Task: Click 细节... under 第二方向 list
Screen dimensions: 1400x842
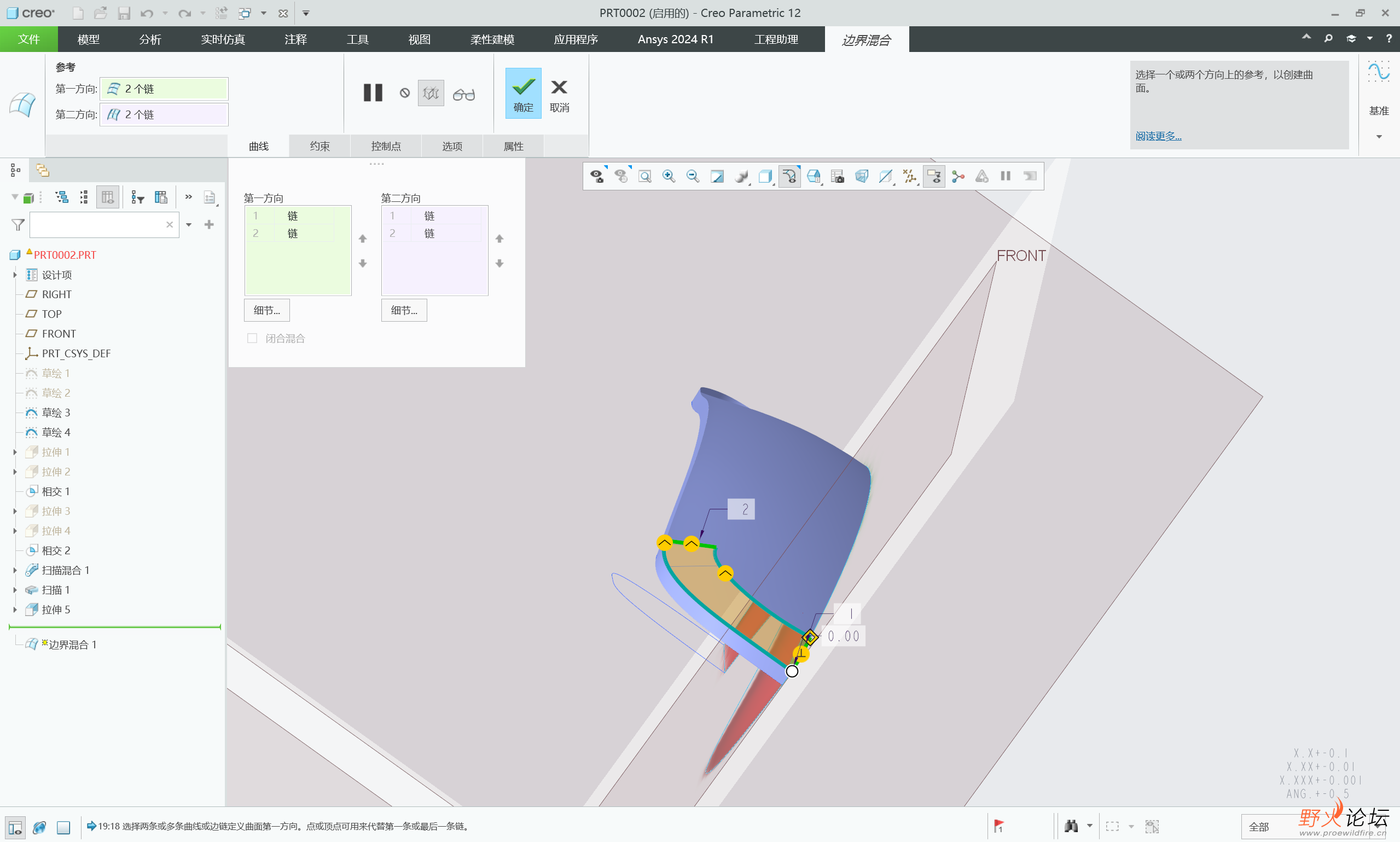Action: click(x=404, y=310)
